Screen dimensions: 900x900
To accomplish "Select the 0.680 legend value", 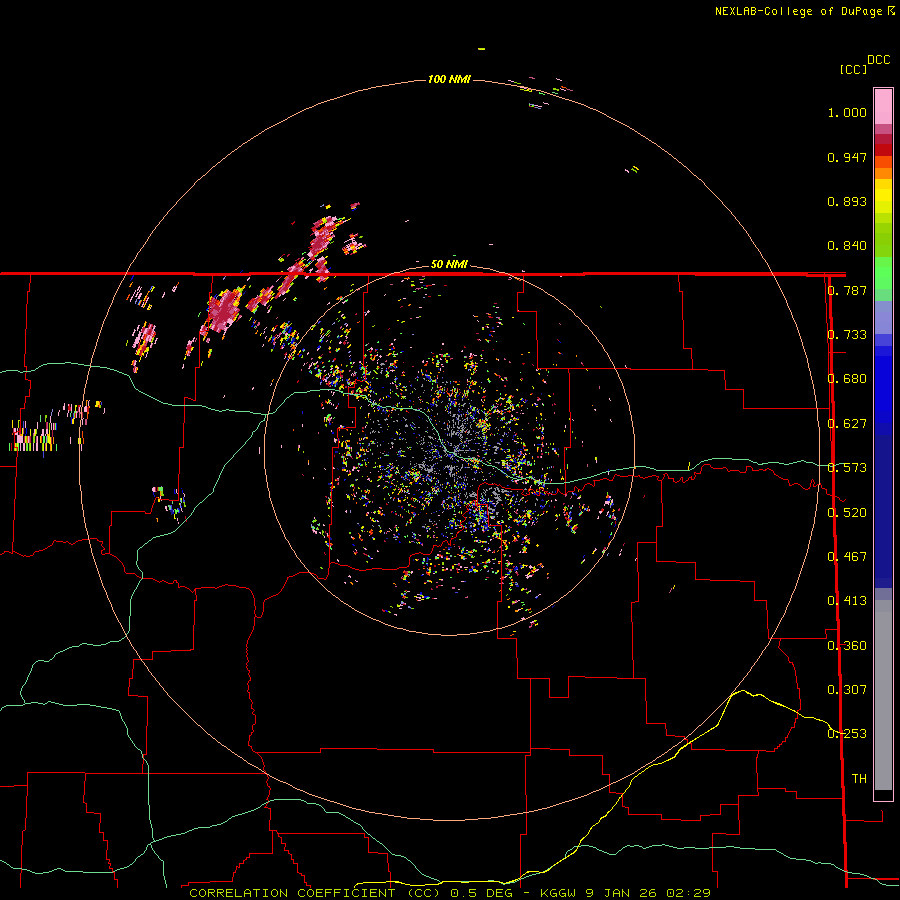I will (x=847, y=379).
